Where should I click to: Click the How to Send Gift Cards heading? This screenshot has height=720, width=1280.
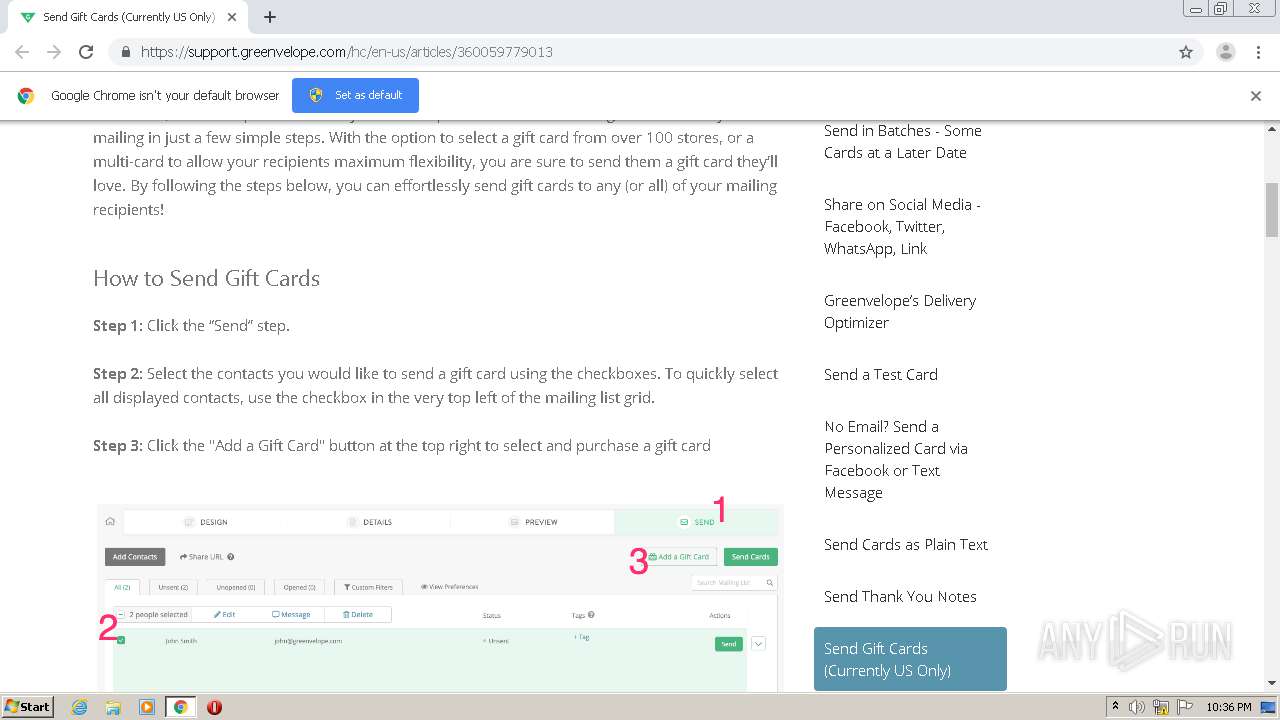point(207,278)
